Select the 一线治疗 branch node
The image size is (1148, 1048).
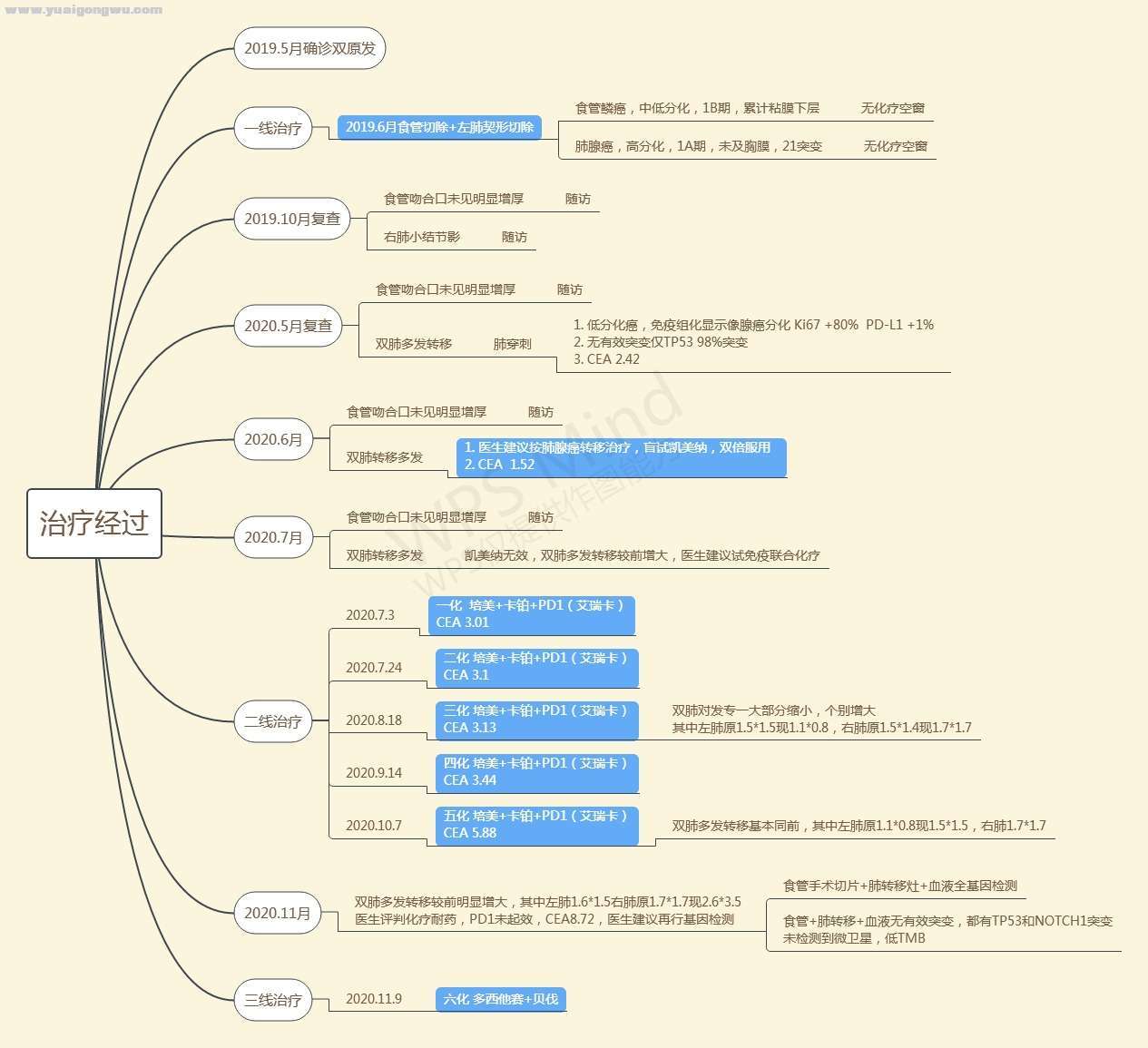[x=272, y=129]
